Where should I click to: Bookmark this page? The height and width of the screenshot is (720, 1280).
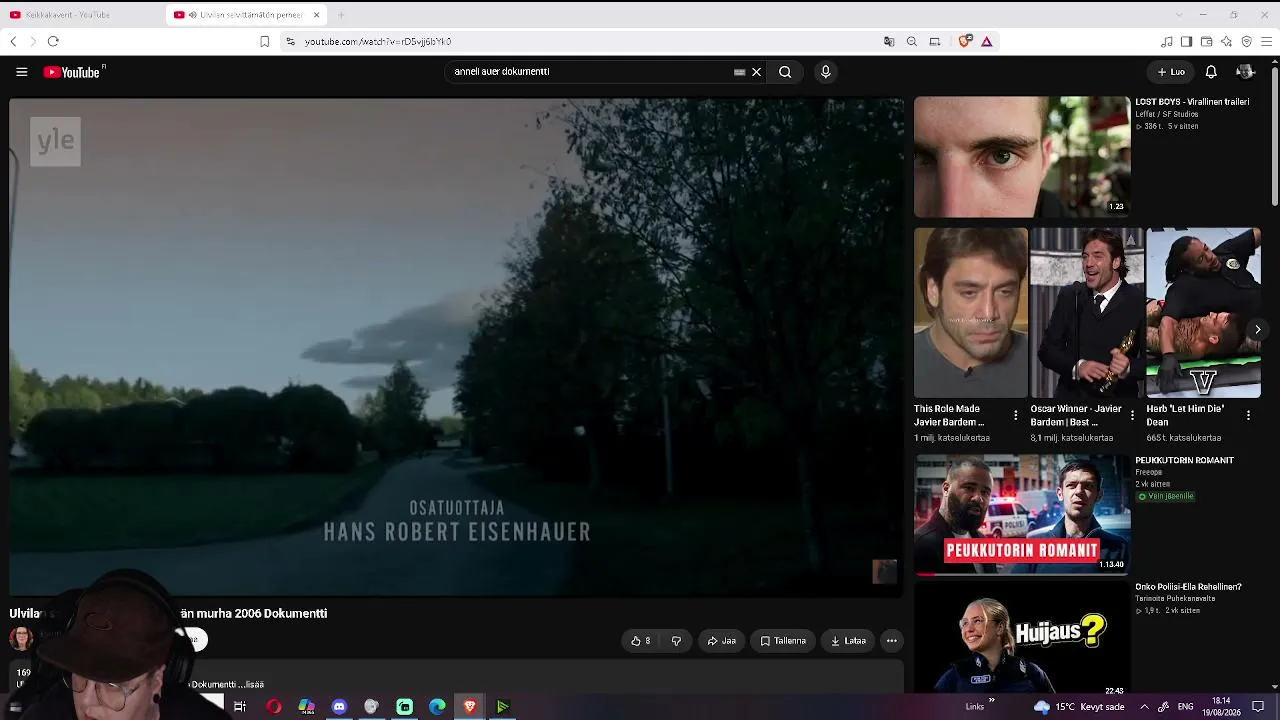[x=264, y=41]
